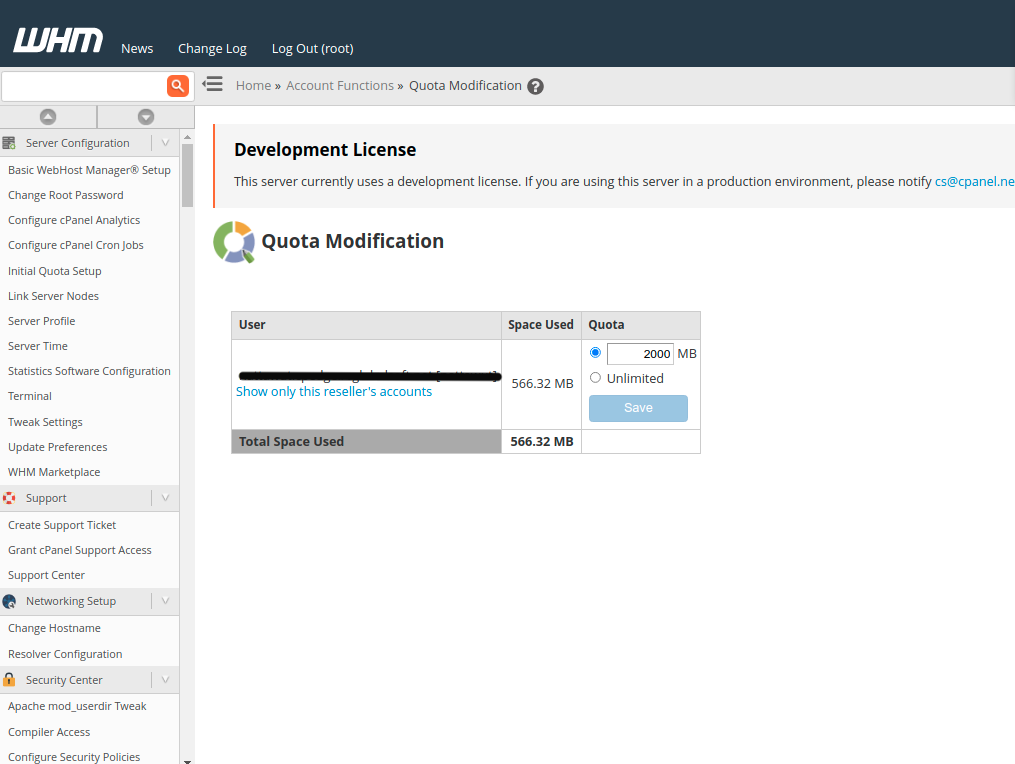Collapse the Networking Setup section chevron
This screenshot has height=764, width=1015.
pos(165,601)
